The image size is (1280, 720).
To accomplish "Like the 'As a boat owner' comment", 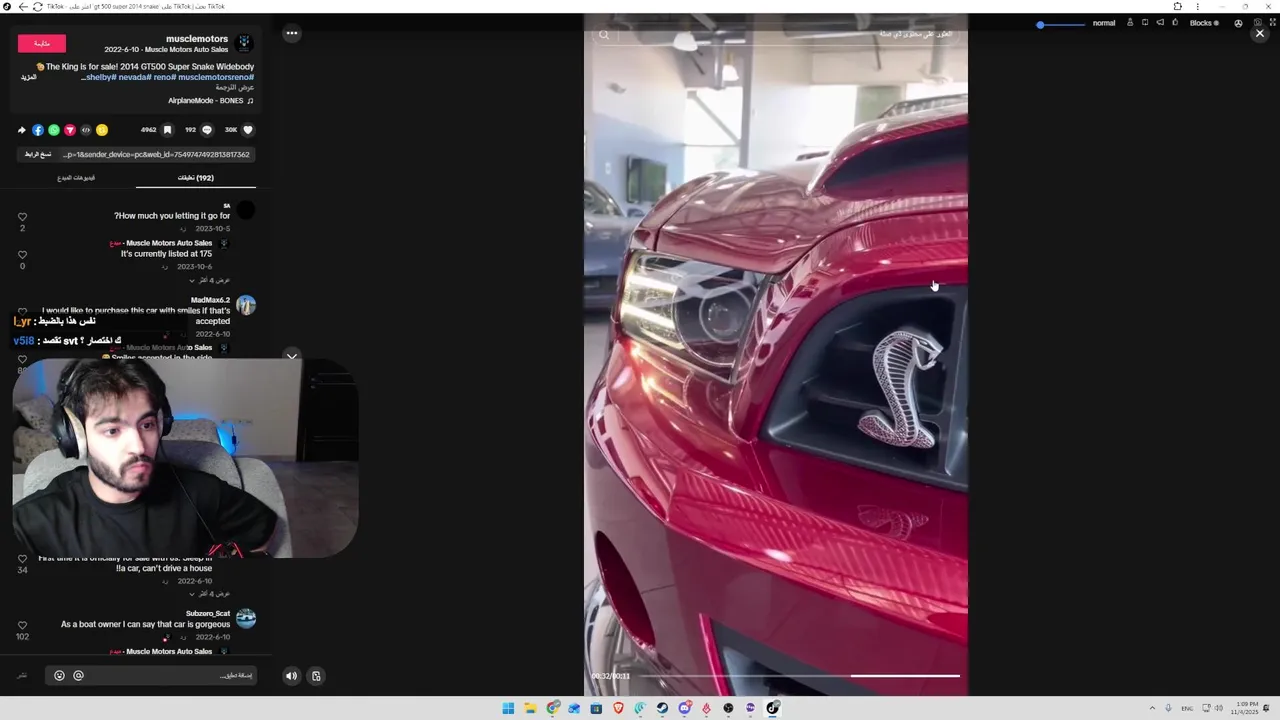I will pyautogui.click(x=22, y=626).
